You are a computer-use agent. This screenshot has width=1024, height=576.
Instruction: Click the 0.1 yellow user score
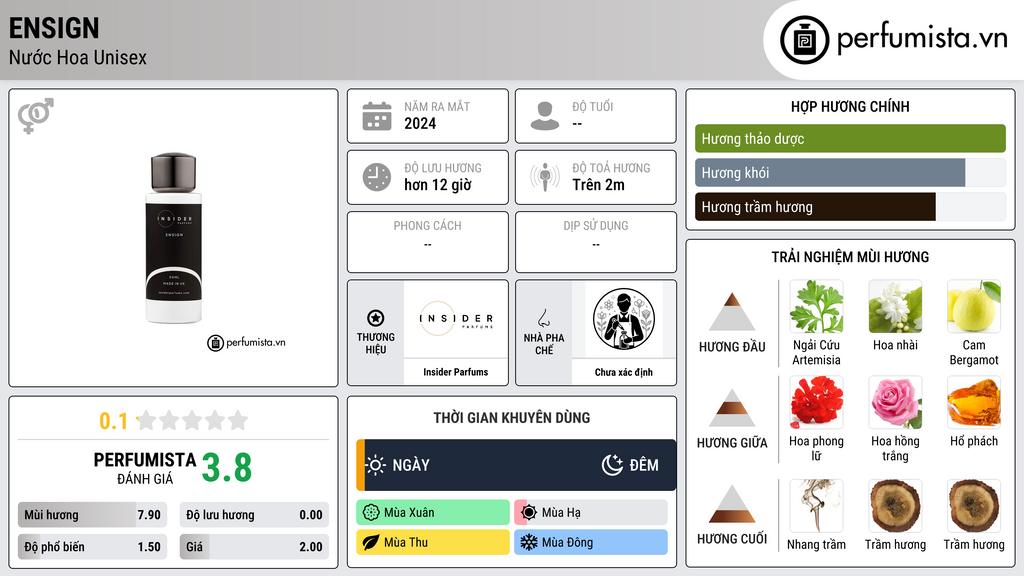pyautogui.click(x=114, y=421)
